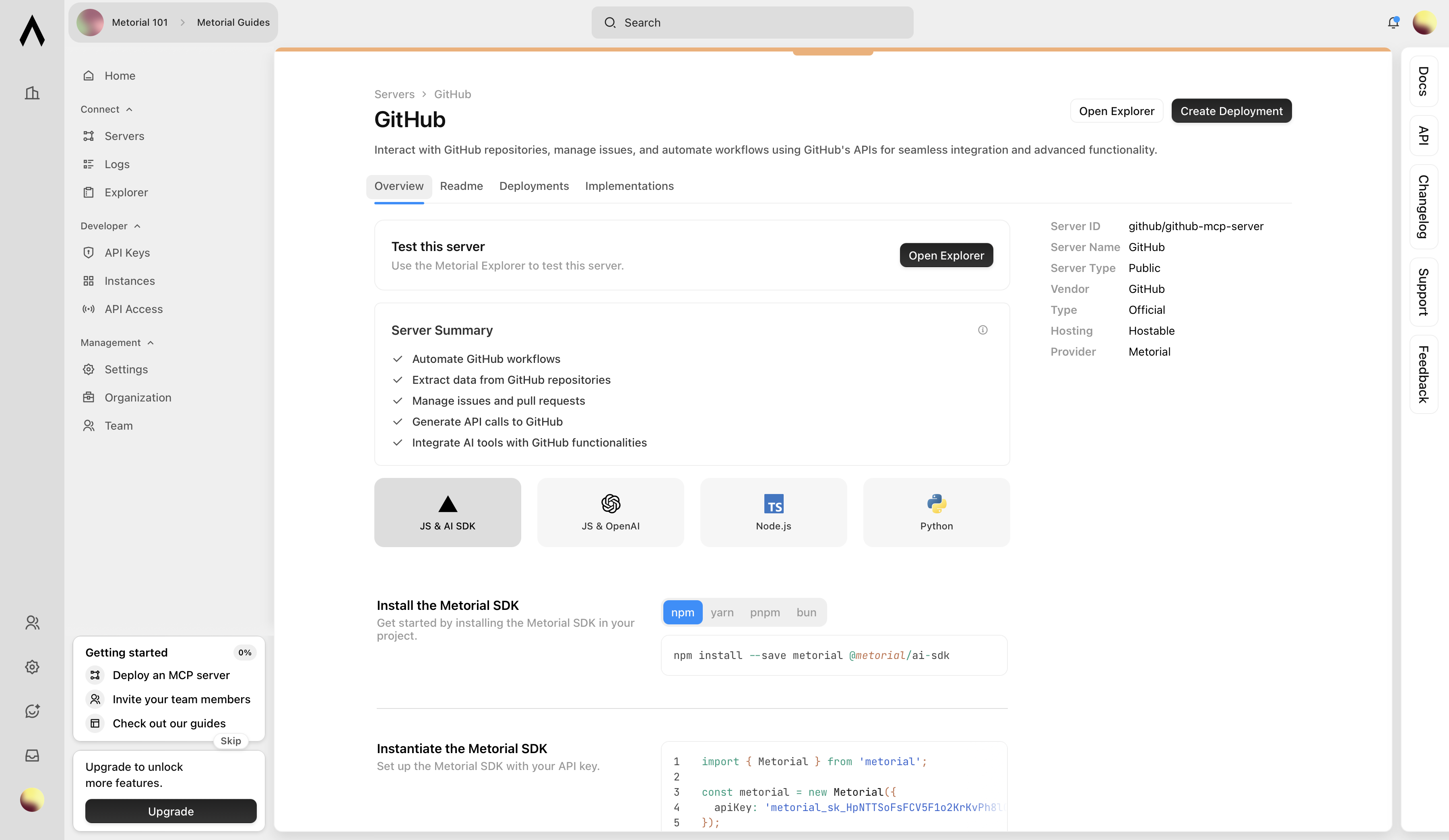
Task: Click the user avatar gradient circle top right
Action: (1424, 23)
